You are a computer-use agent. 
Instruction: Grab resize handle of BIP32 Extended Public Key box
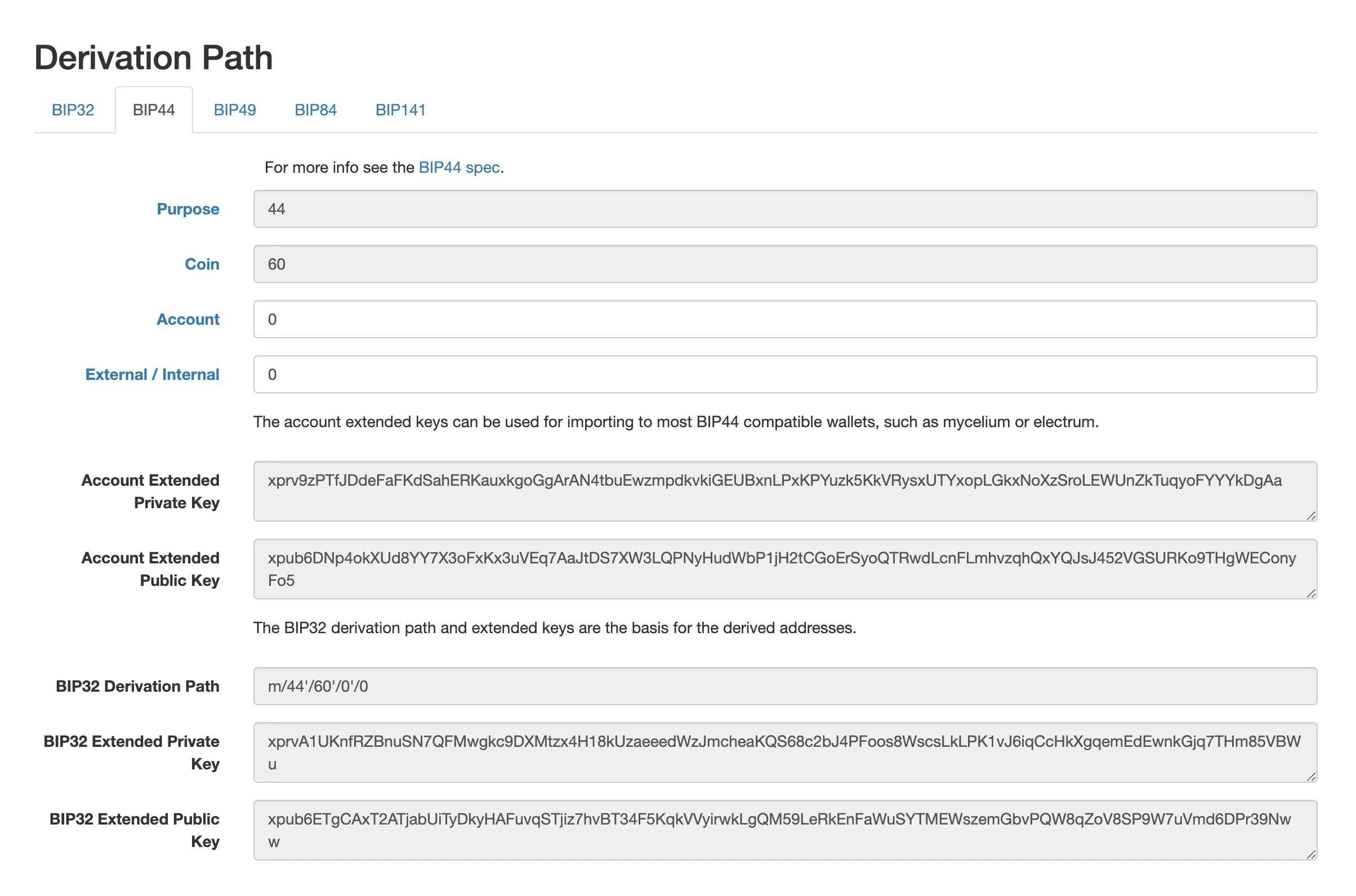1312,855
